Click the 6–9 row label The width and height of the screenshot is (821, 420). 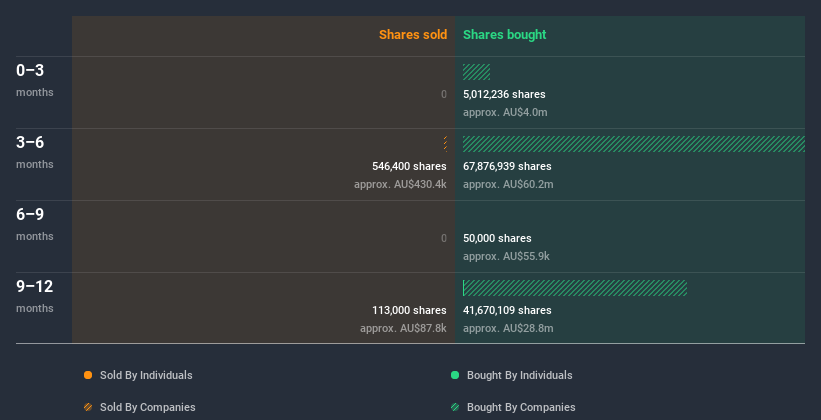tap(30, 214)
